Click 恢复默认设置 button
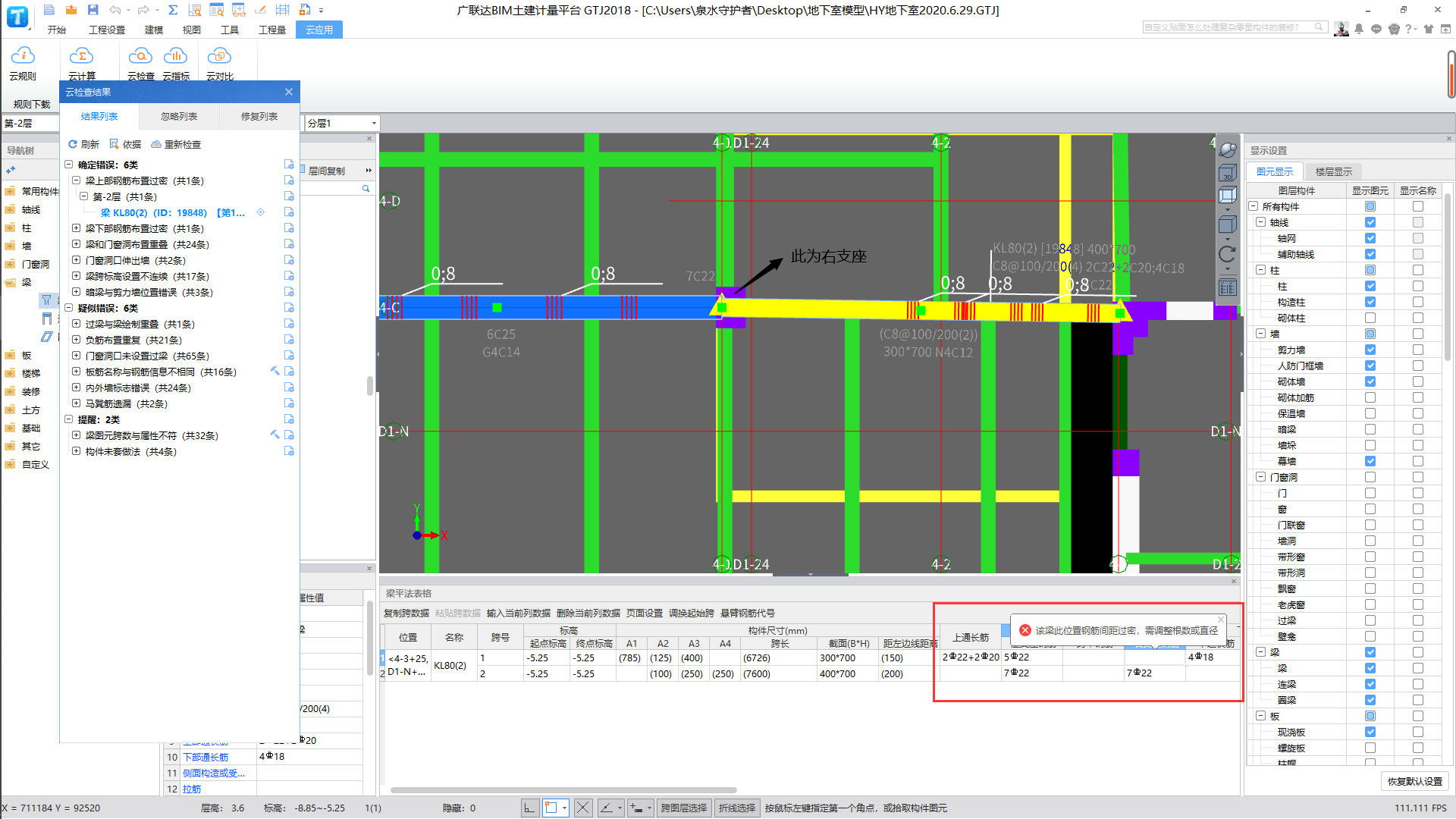 pyautogui.click(x=1415, y=781)
